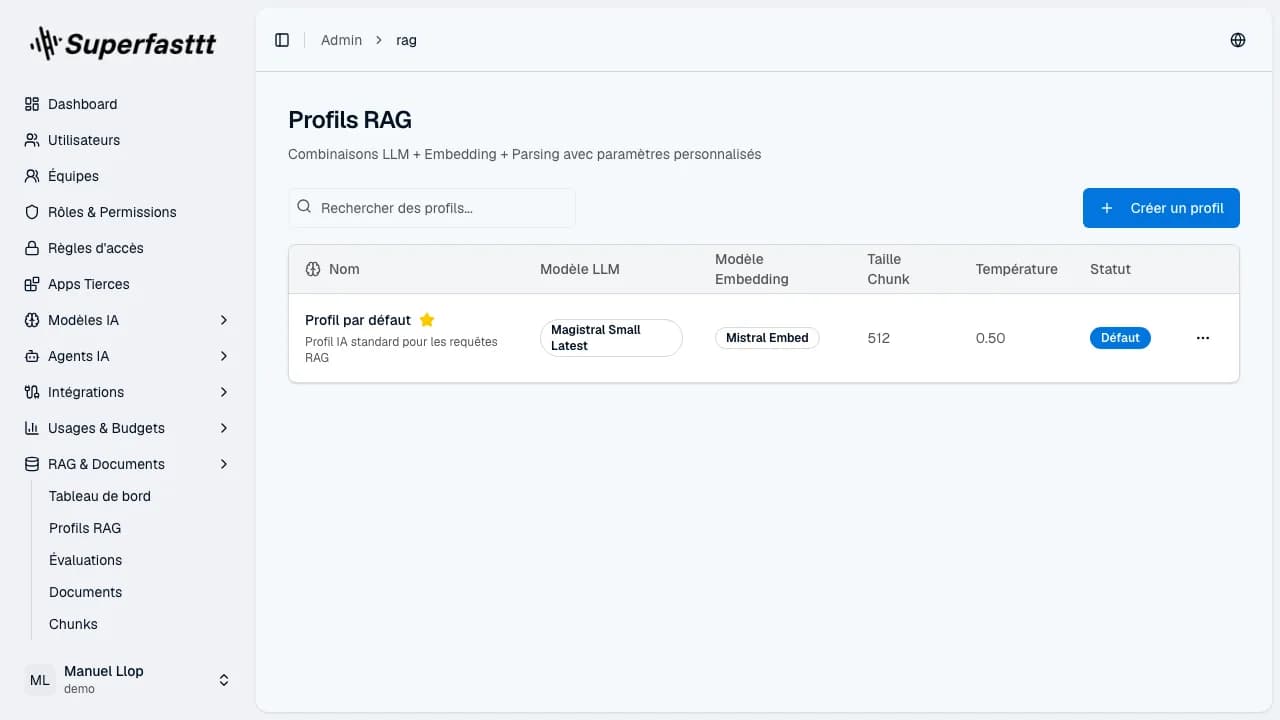Click the Mistral Embed badge
The width and height of the screenshot is (1280, 720).
coord(767,338)
